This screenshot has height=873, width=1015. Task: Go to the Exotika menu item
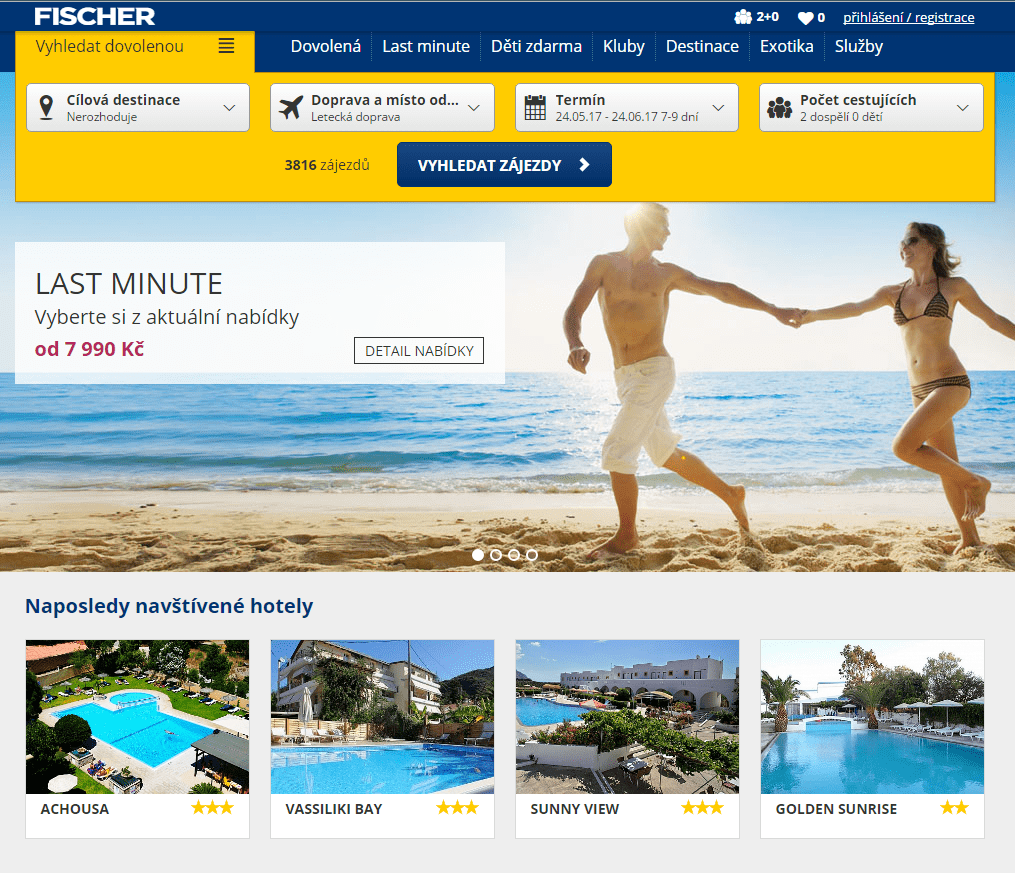pos(786,46)
